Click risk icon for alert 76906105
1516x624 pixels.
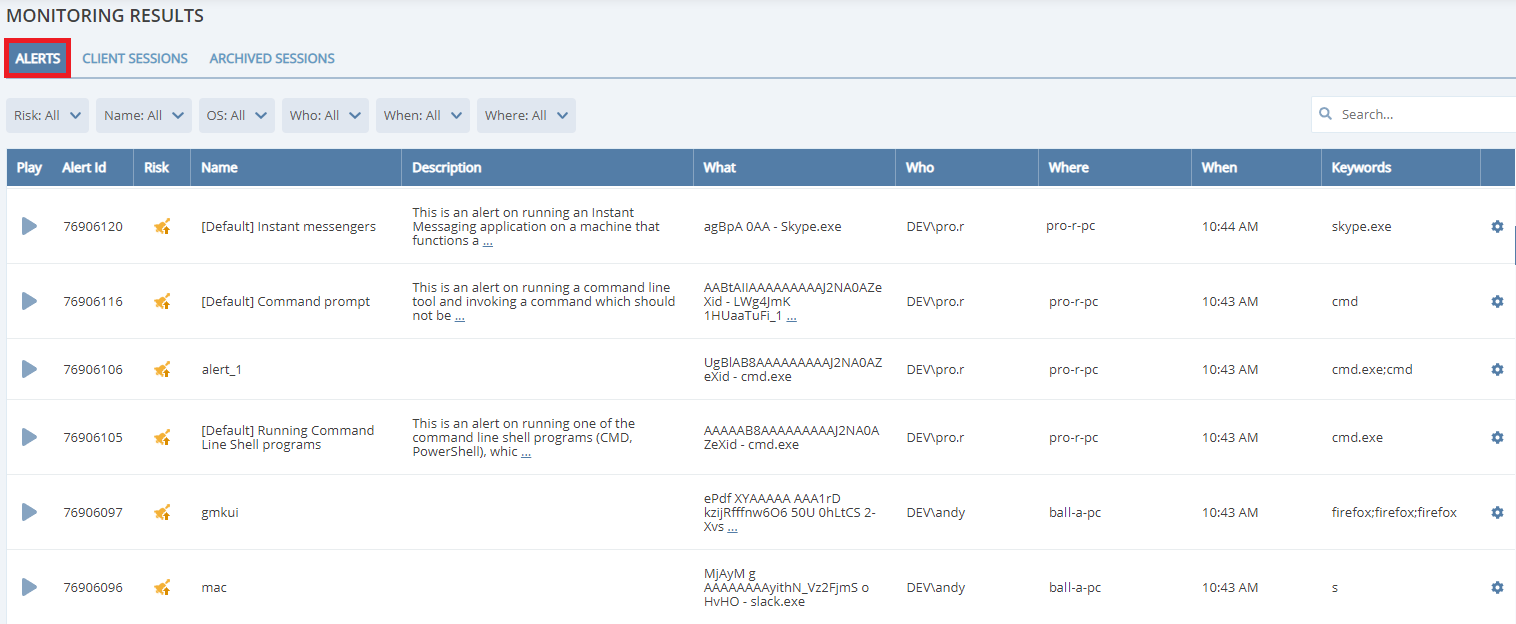(161, 437)
